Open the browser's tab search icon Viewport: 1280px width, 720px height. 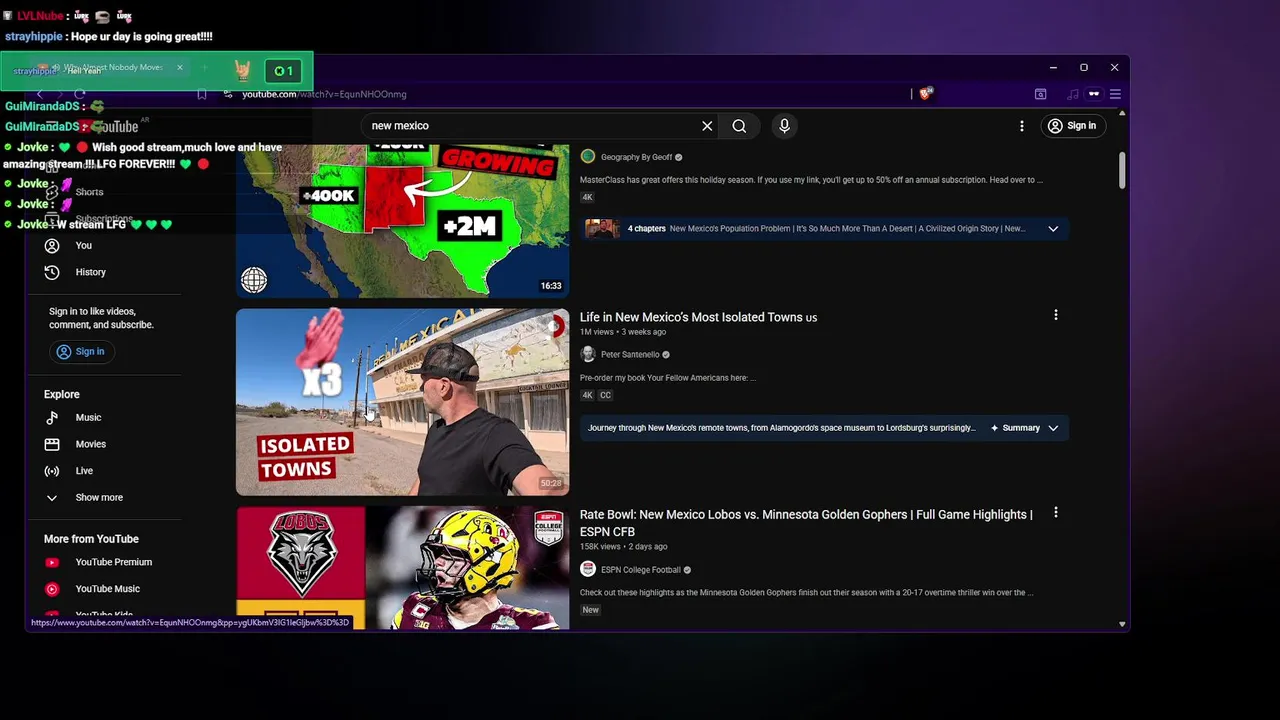[1040, 94]
